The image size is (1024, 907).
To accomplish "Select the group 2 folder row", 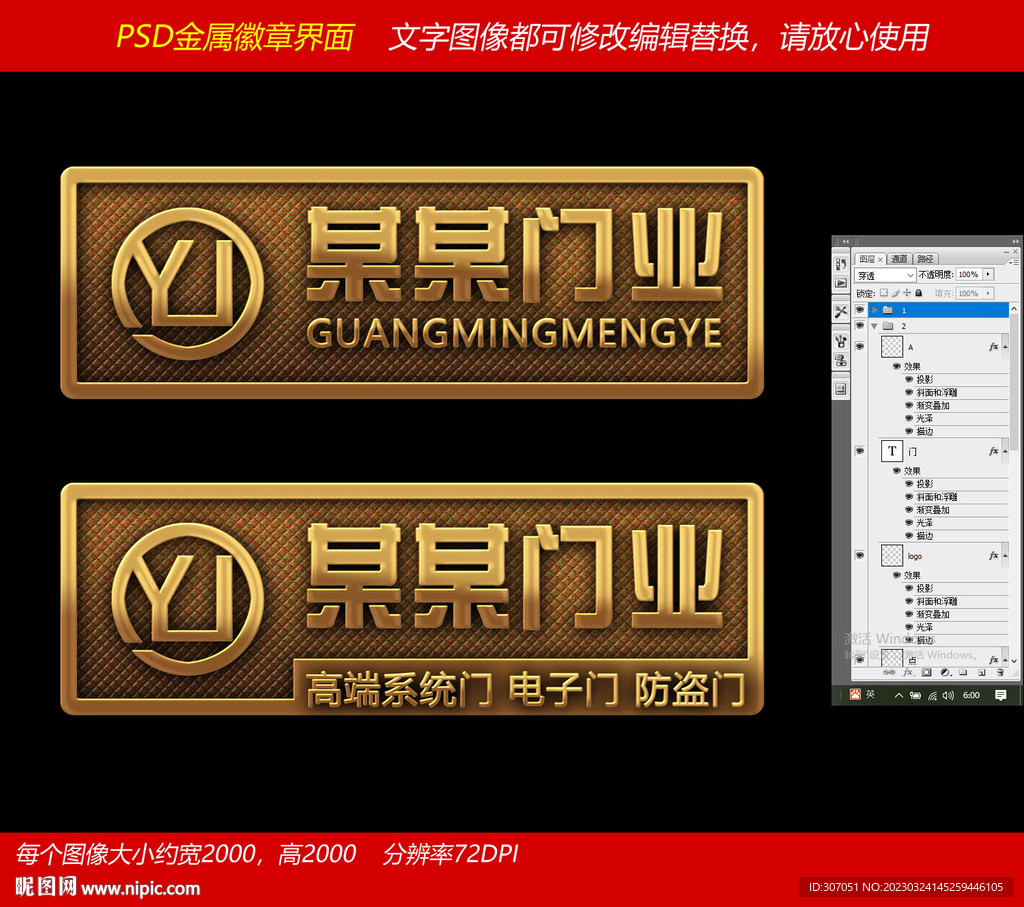I will [938, 326].
